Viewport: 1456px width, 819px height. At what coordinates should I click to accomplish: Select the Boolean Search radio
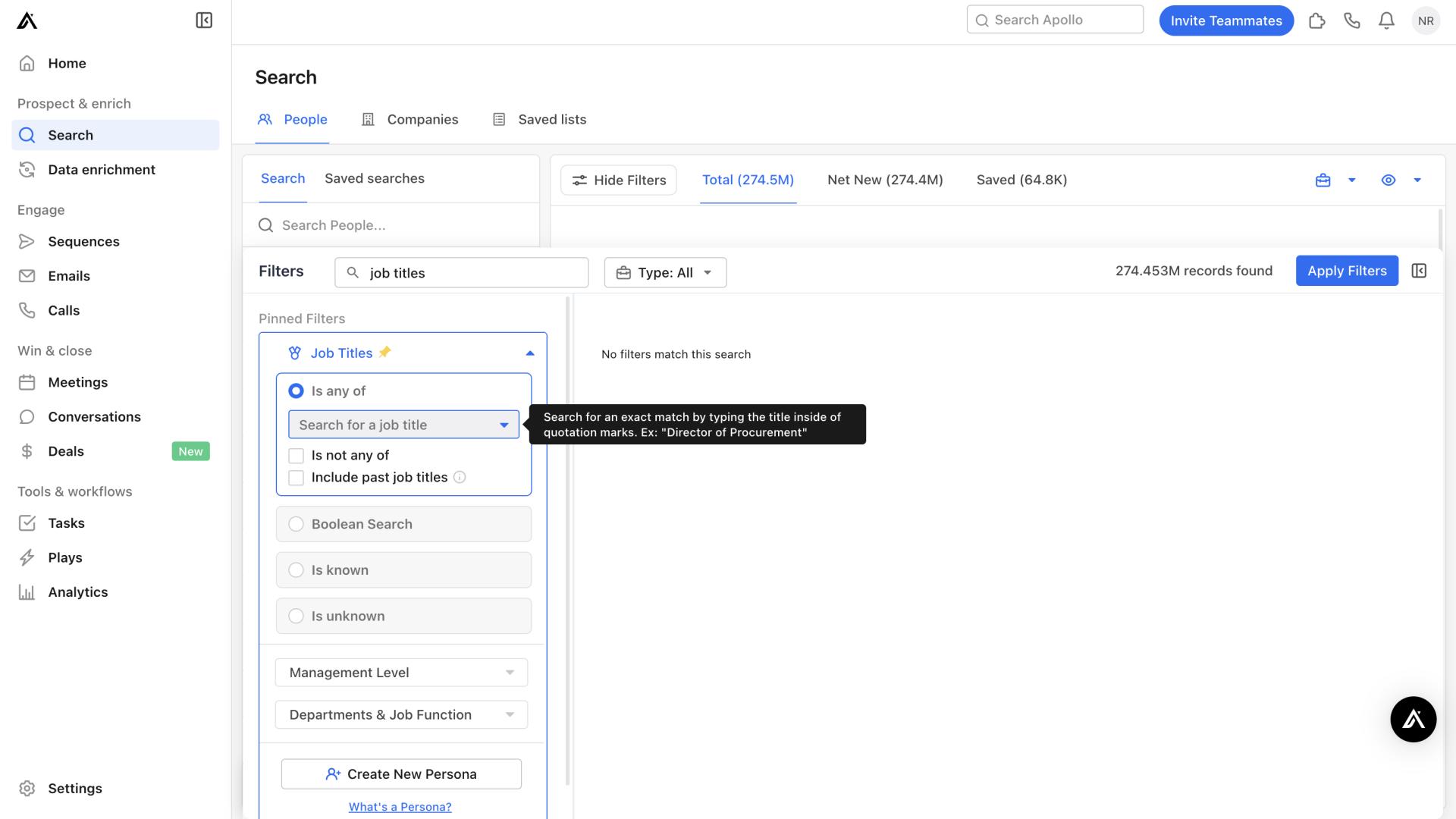click(x=297, y=525)
